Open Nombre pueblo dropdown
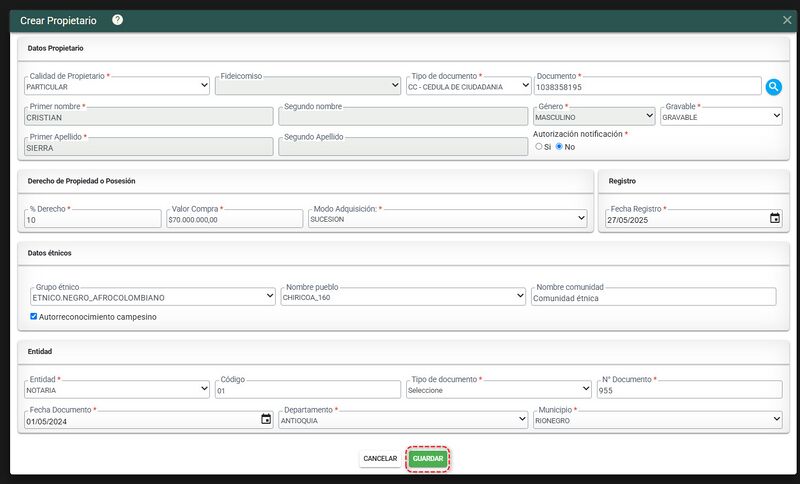 [403, 297]
